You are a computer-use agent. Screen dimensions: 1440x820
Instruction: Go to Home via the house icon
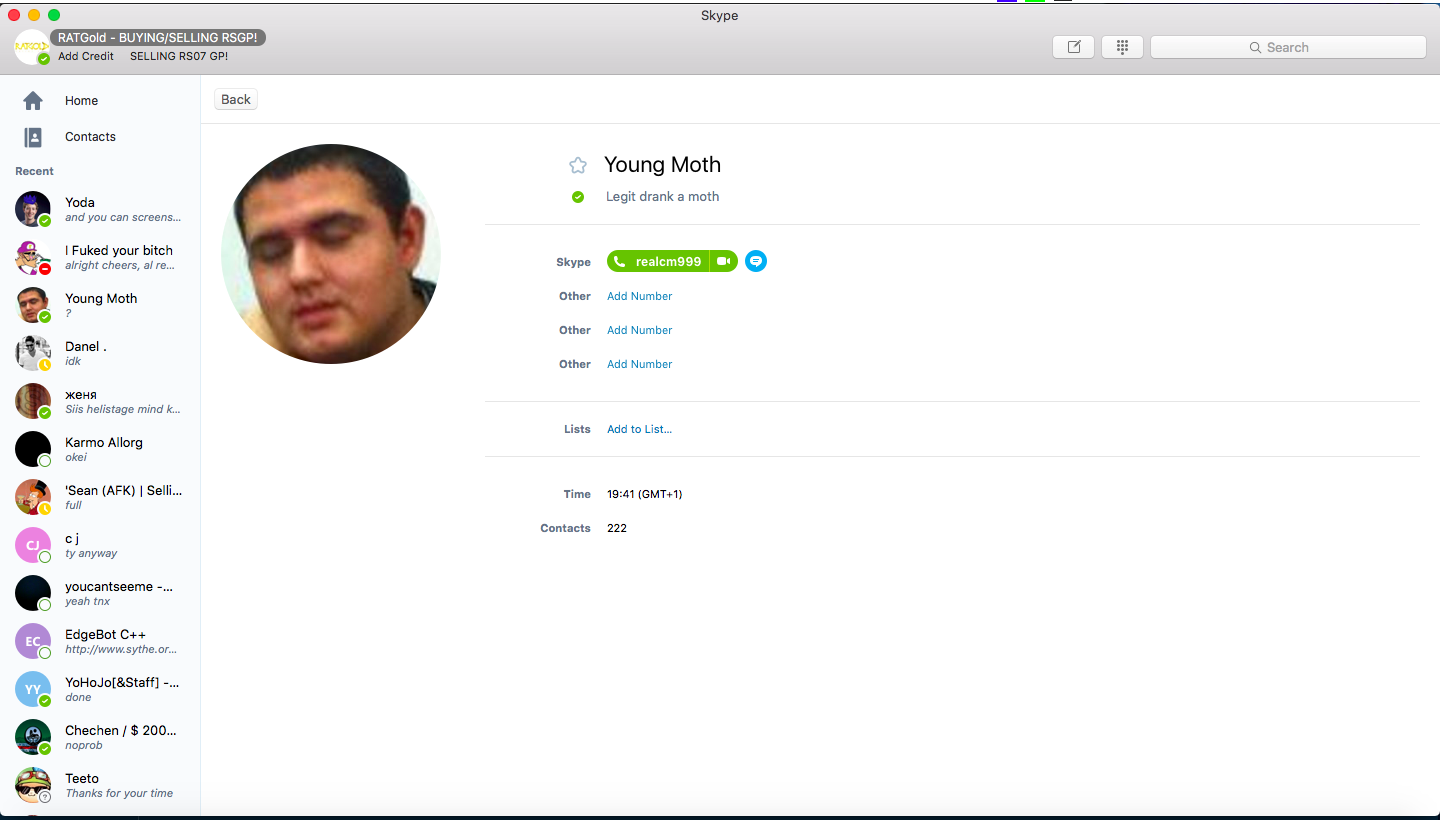point(33,101)
